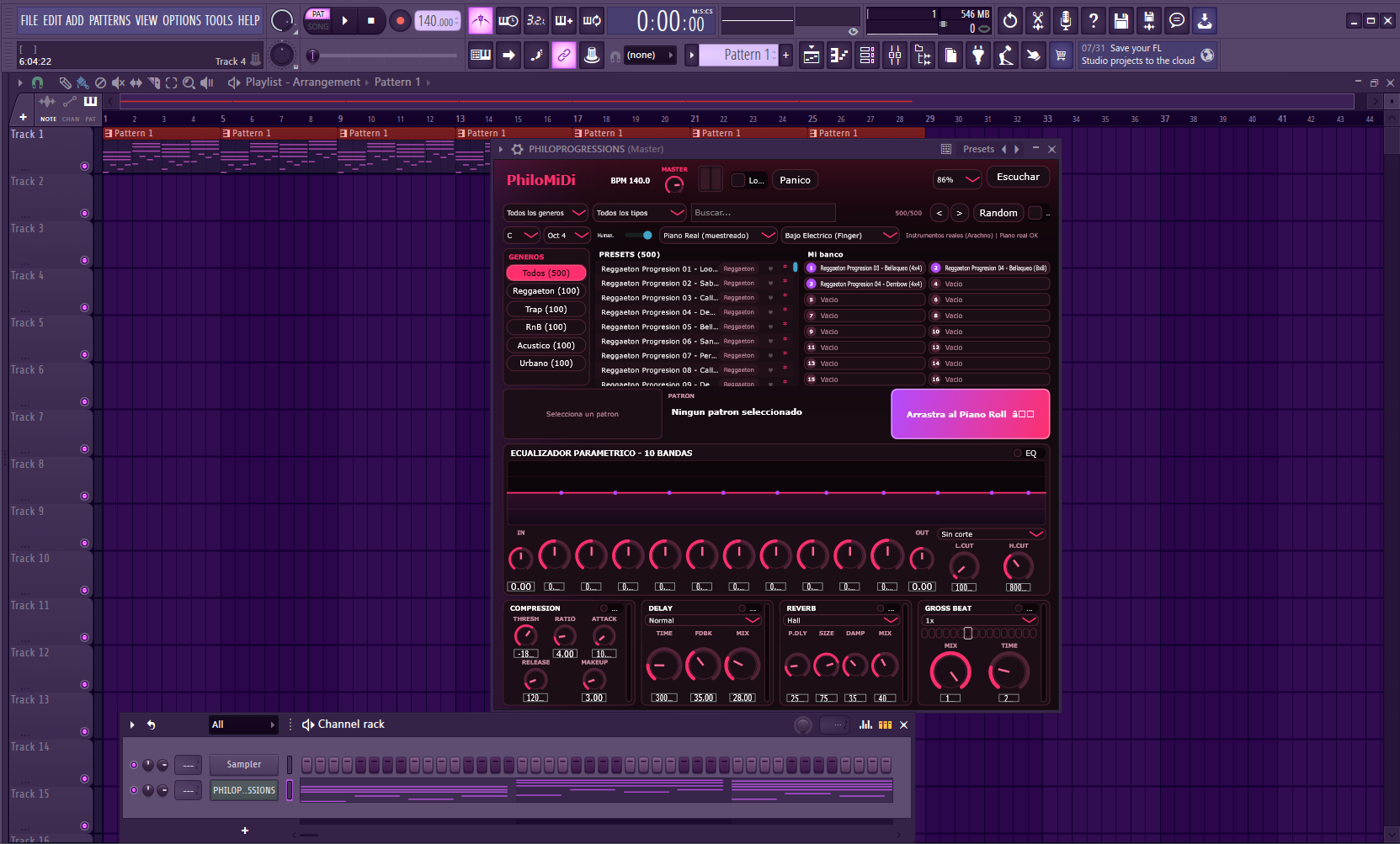Toggle the Sampler channel mute LED
The image size is (1400, 844).
[134, 765]
